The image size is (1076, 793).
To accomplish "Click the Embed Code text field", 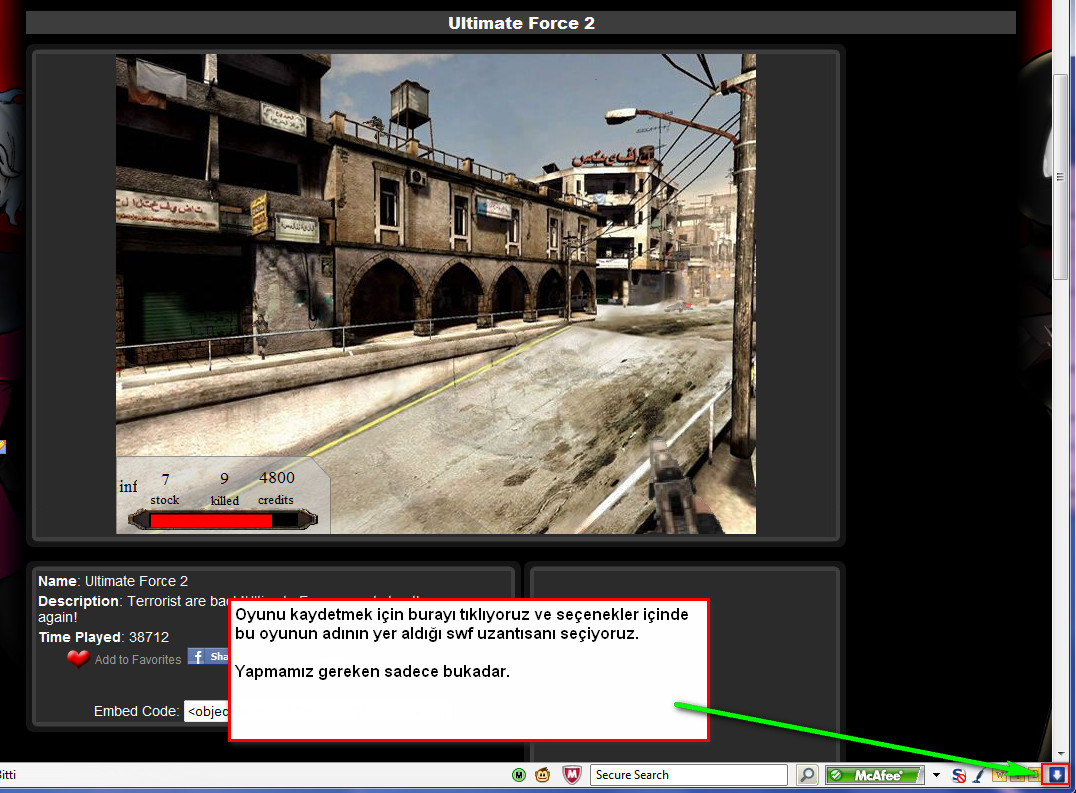I will pos(207,711).
